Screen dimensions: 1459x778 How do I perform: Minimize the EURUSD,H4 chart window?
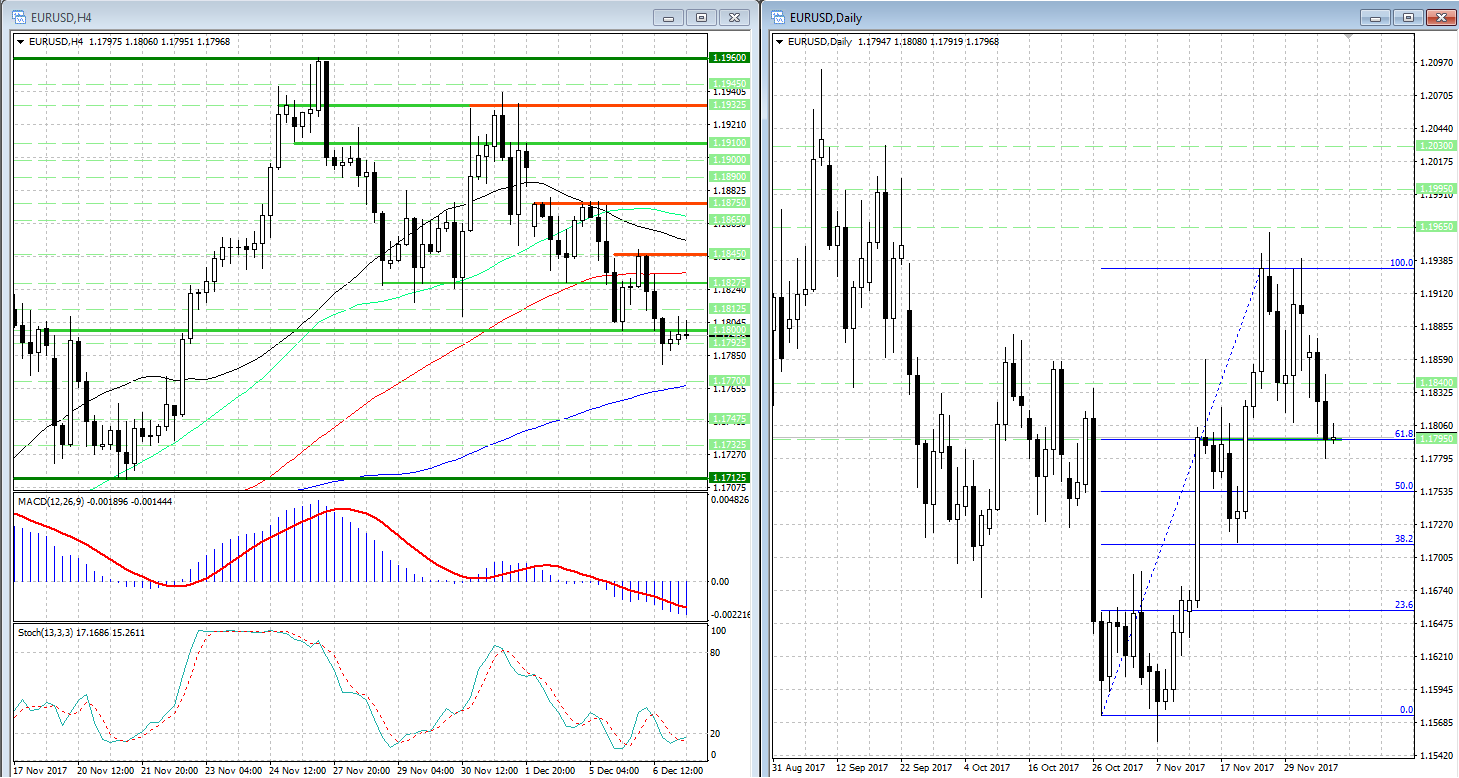[668, 17]
